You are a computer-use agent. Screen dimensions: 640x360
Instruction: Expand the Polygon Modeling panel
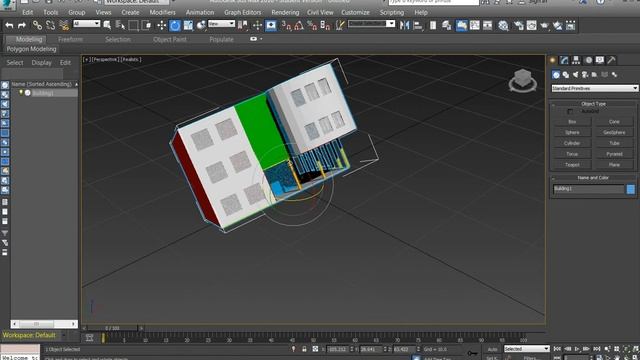pos(31,49)
